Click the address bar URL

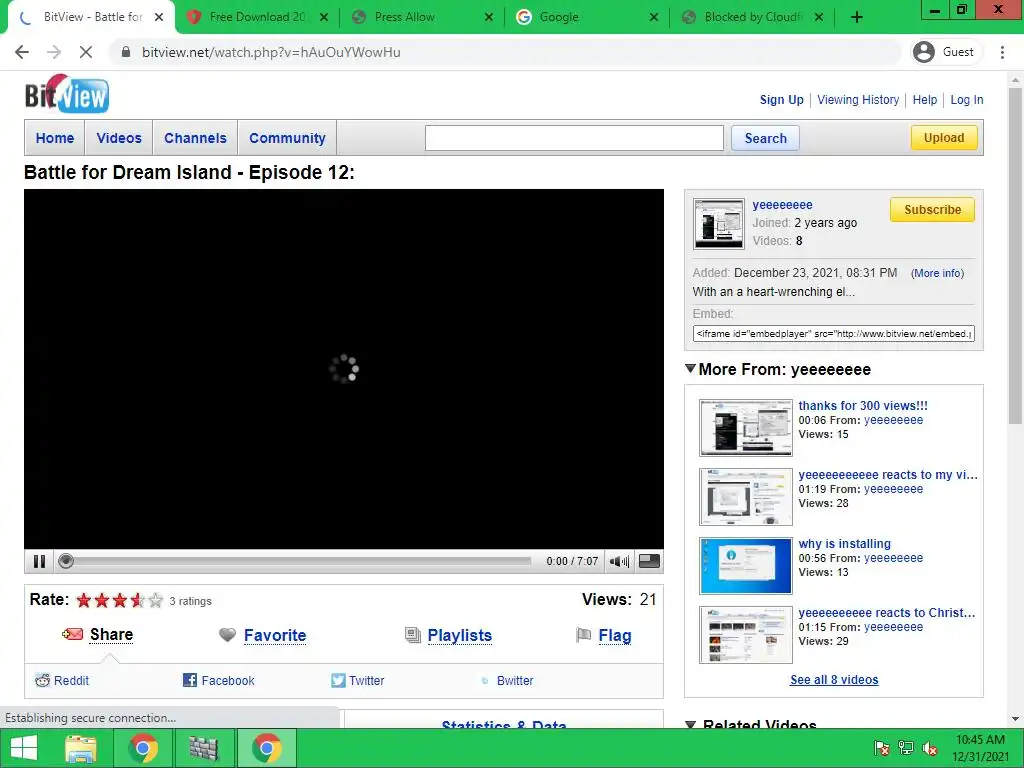271,52
